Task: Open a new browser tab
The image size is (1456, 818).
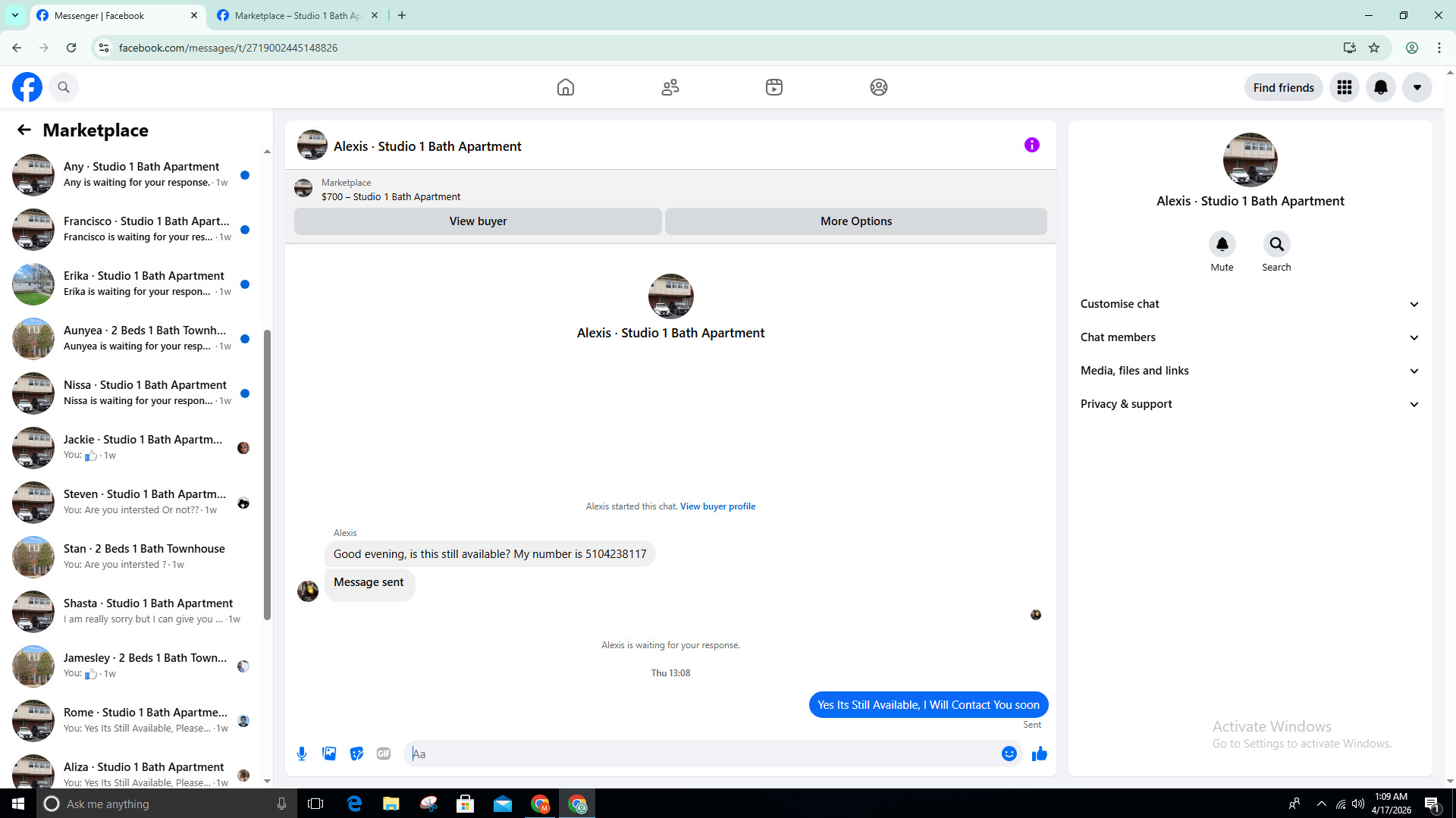Action: tap(402, 15)
